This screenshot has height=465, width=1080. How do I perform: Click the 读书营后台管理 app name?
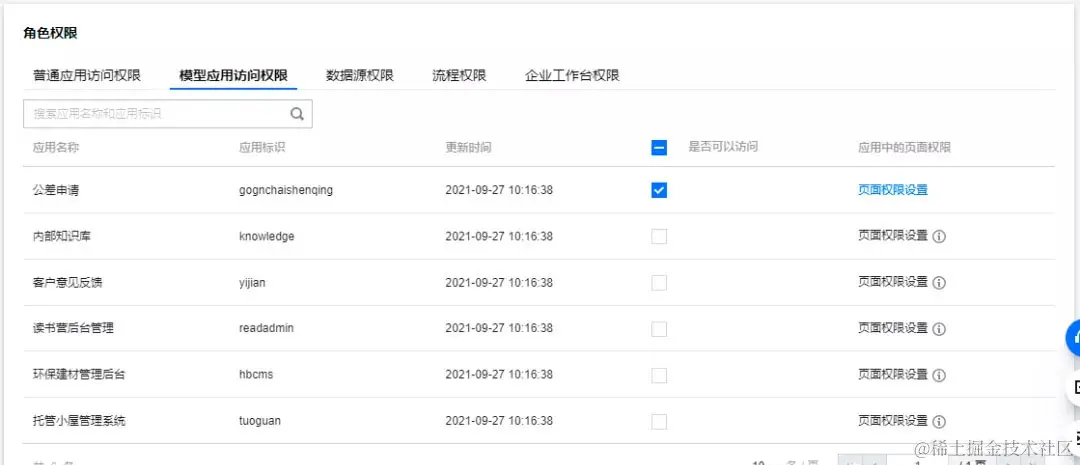pyautogui.click(x=73, y=329)
